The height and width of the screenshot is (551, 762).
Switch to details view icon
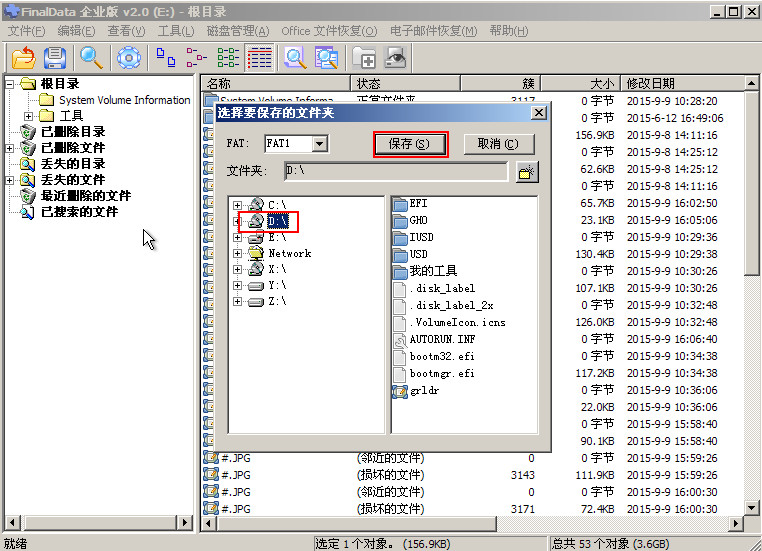point(260,57)
